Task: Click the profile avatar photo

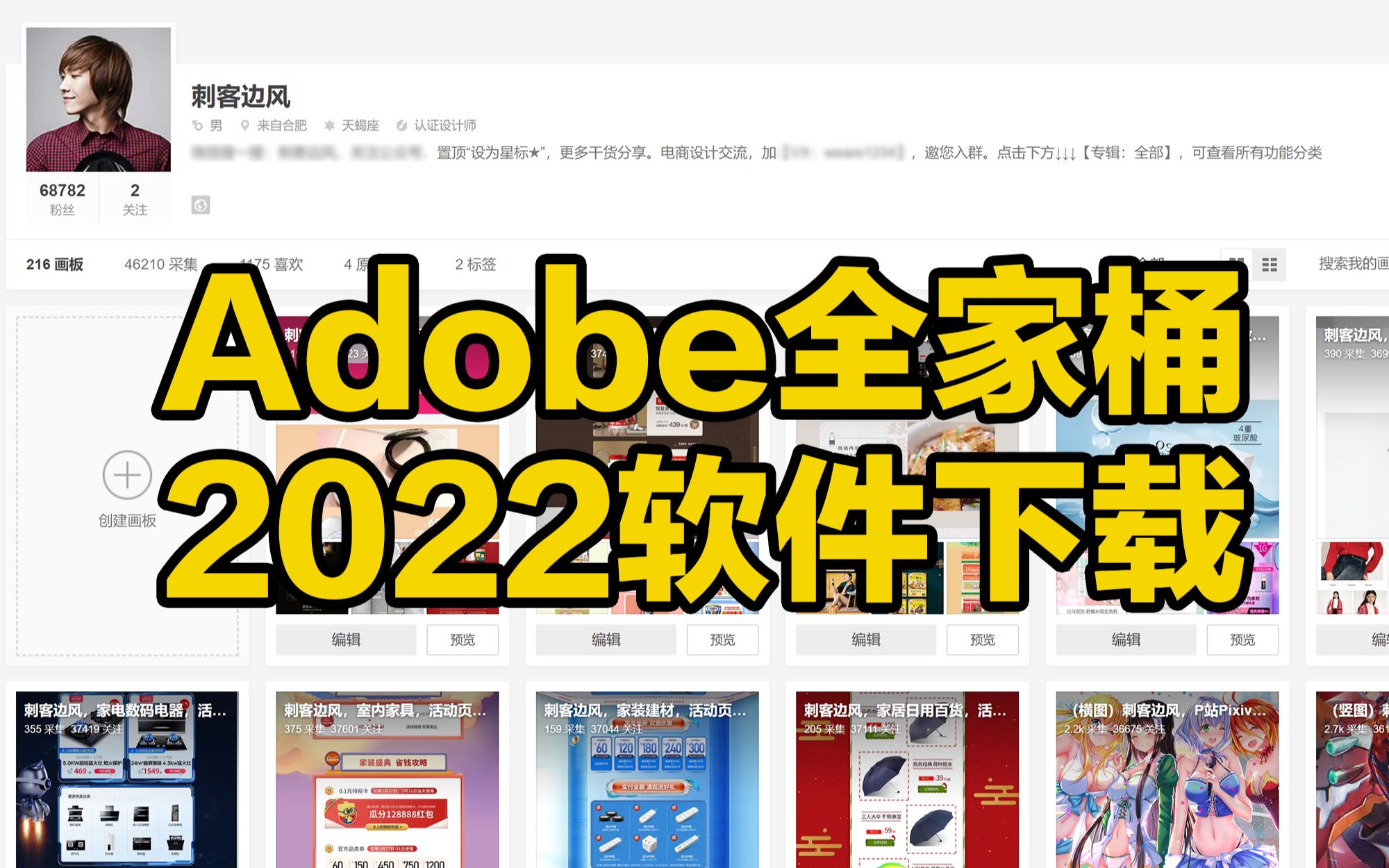Action: coord(99,99)
